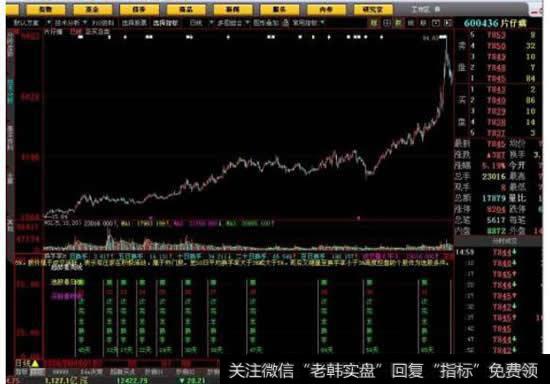
Task: Click the F10资料 toolbar button
Action: click(103, 23)
